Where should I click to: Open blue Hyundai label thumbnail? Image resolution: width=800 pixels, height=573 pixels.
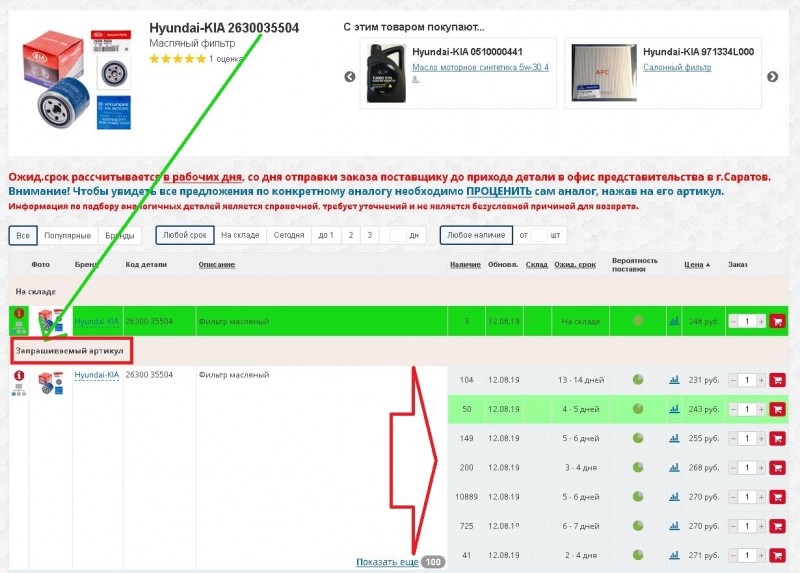113,112
